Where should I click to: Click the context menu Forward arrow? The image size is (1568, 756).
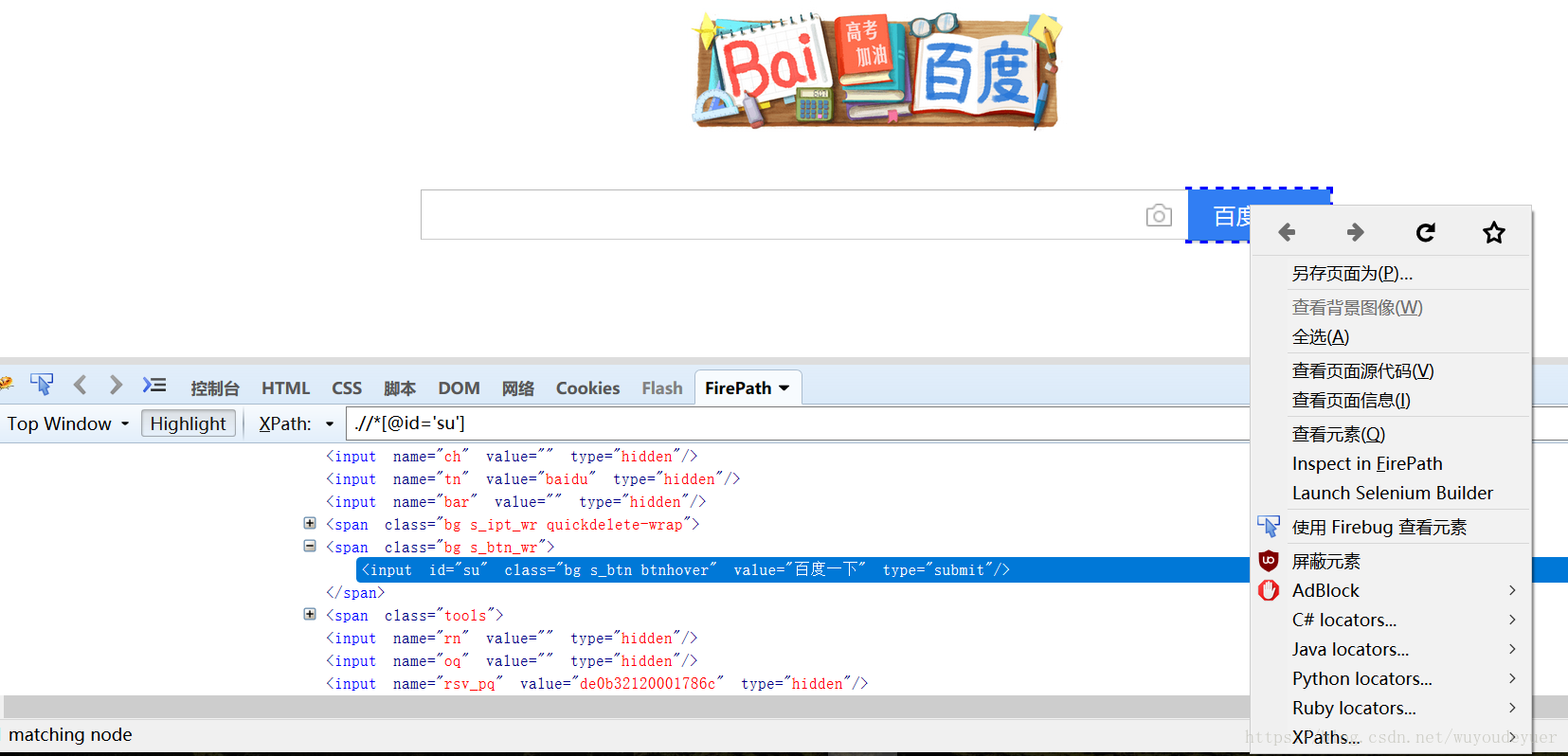coord(1356,232)
